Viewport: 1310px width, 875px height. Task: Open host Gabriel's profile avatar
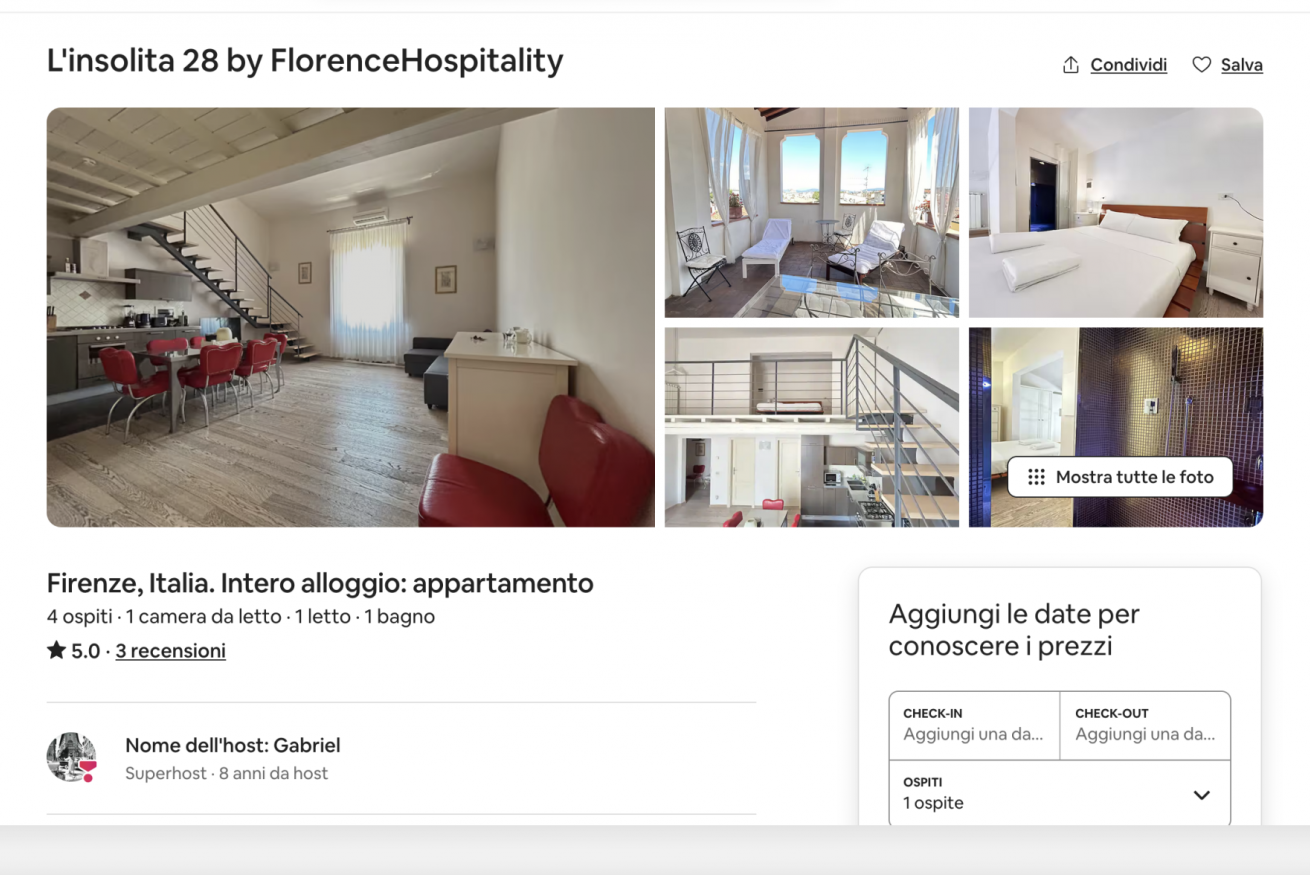point(71,757)
